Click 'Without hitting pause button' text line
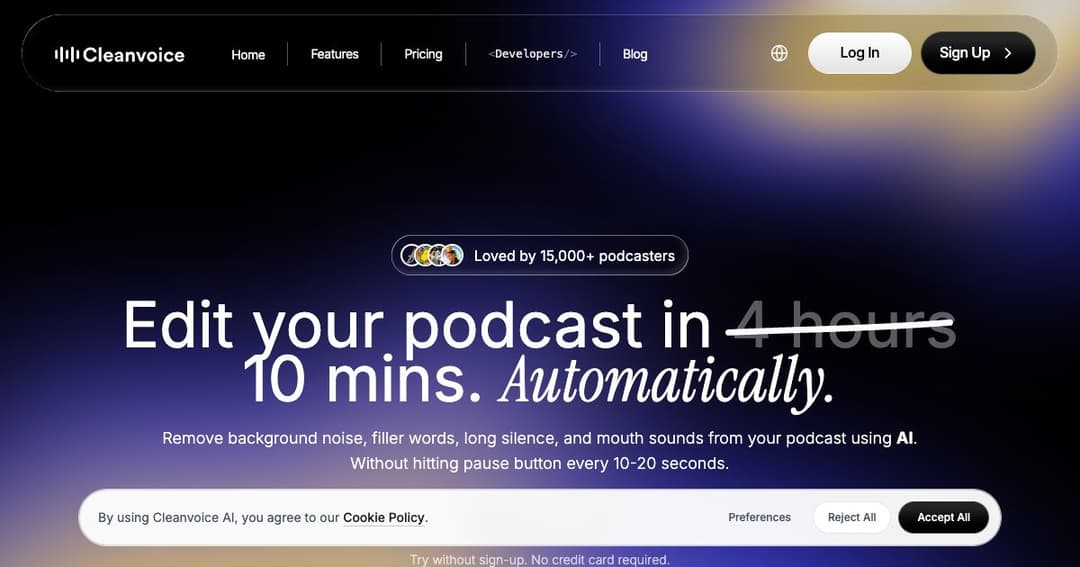Screen dimensions: 1080x567 tap(539, 463)
